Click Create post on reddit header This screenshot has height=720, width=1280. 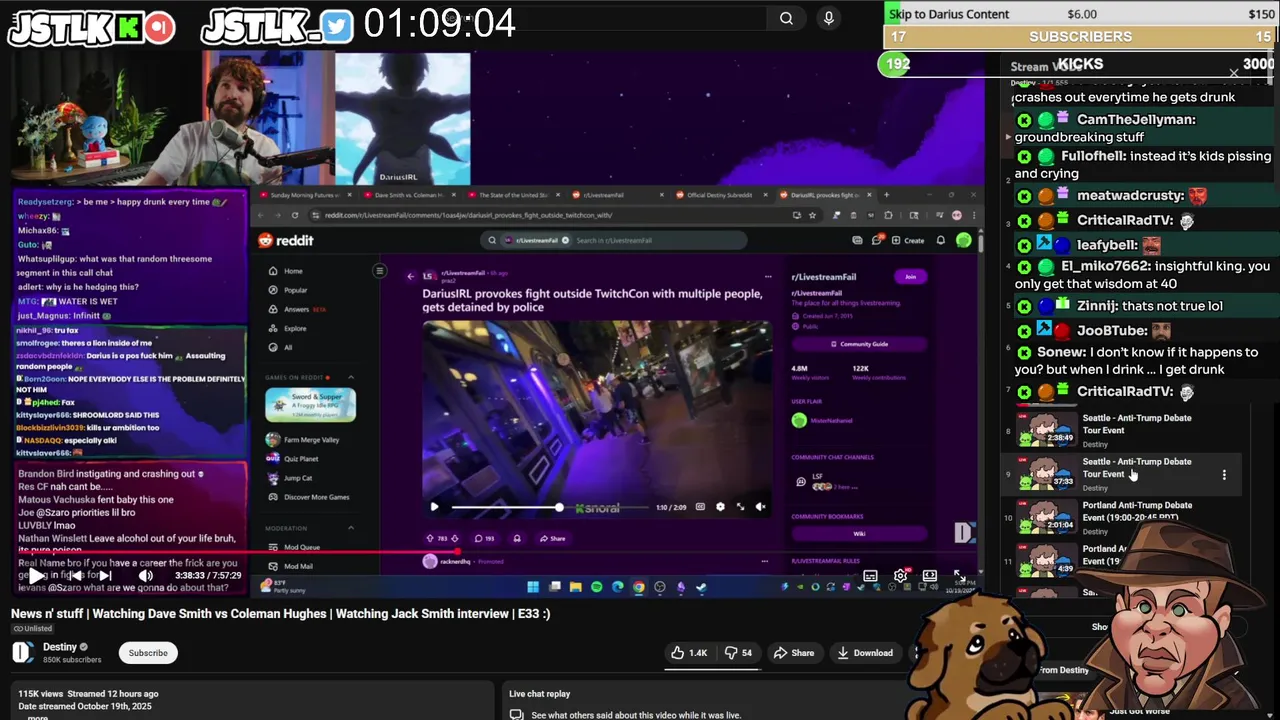908,240
